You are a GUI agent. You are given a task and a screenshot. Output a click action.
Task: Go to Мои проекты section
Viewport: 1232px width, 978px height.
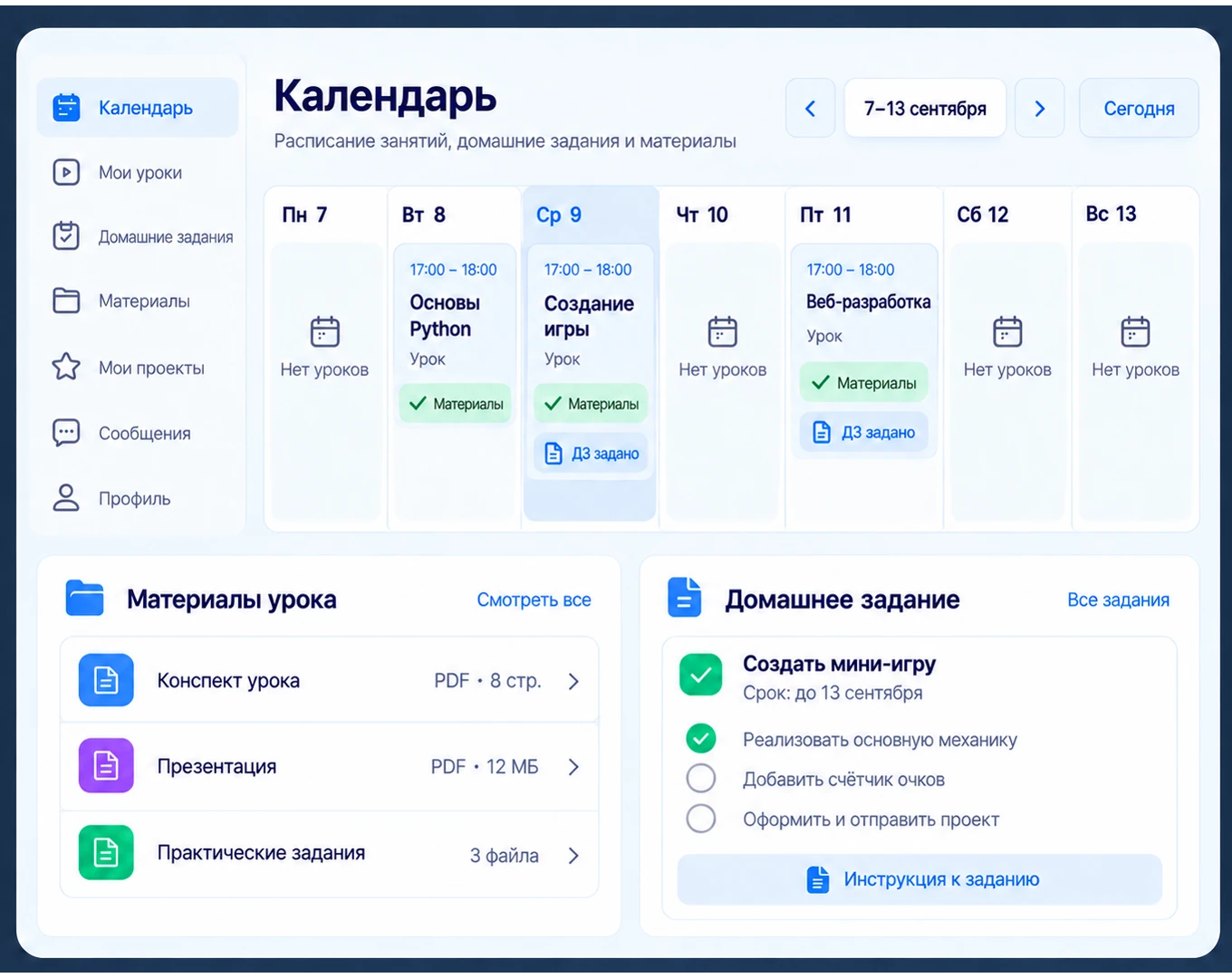(138, 368)
